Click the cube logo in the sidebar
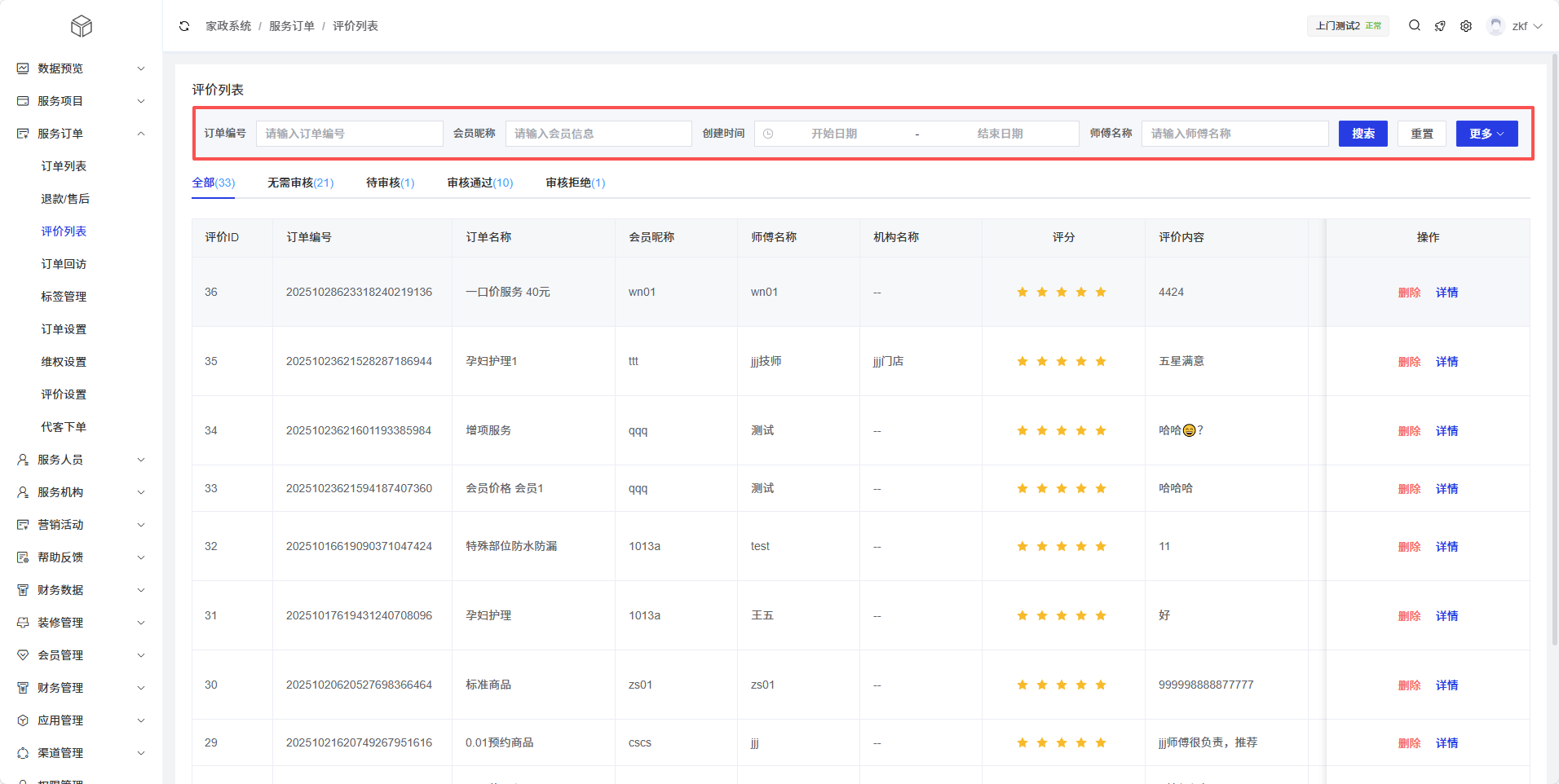This screenshot has width=1559, height=784. click(x=82, y=26)
